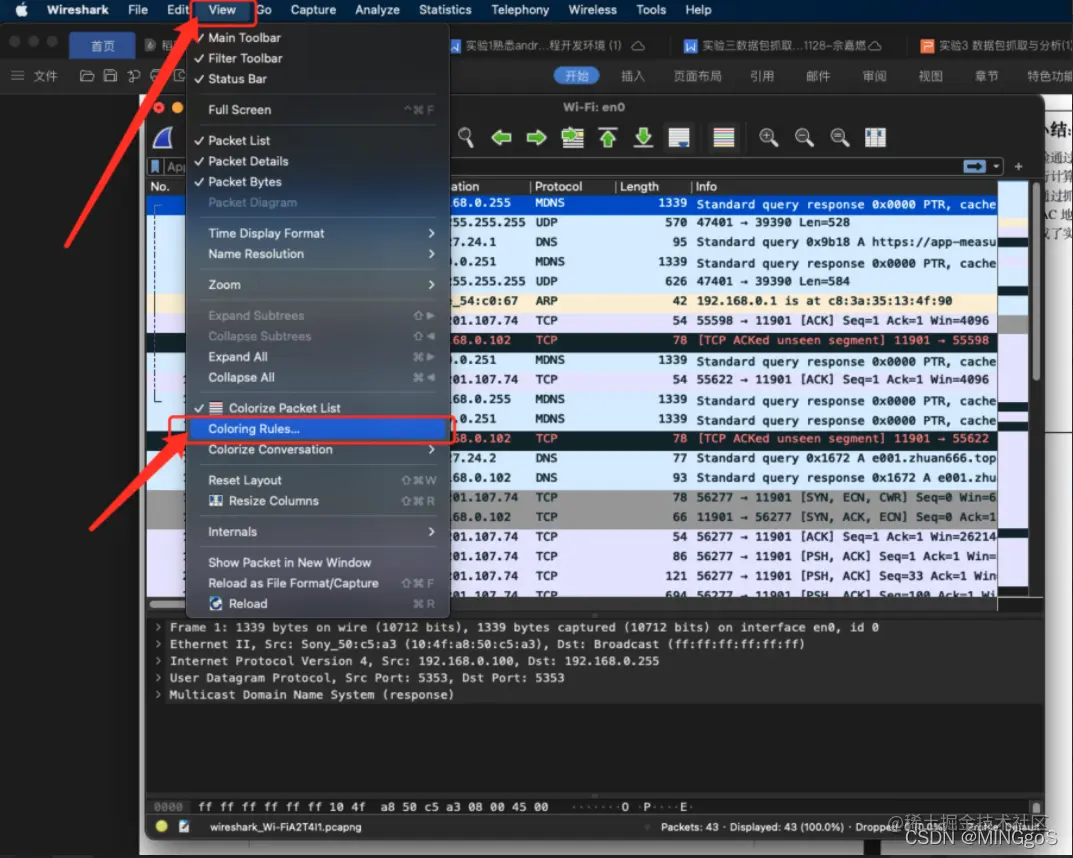Open the filter history dropdown arrow
The height and width of the screenshot is (858, 1073).
996,166
